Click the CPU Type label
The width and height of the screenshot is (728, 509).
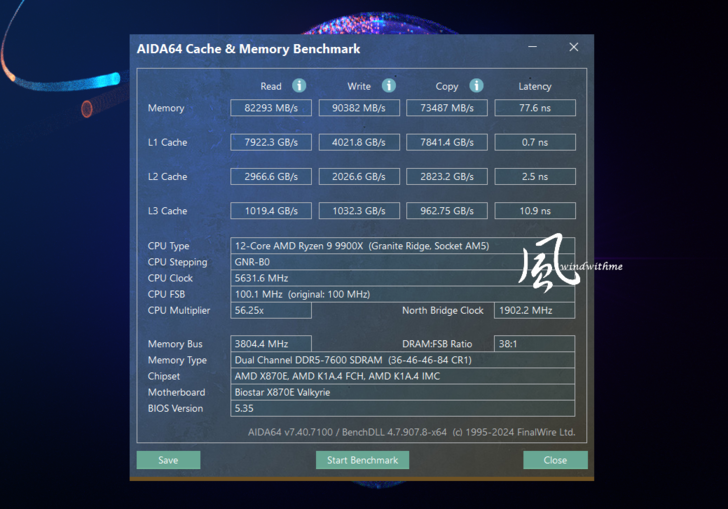169,246
